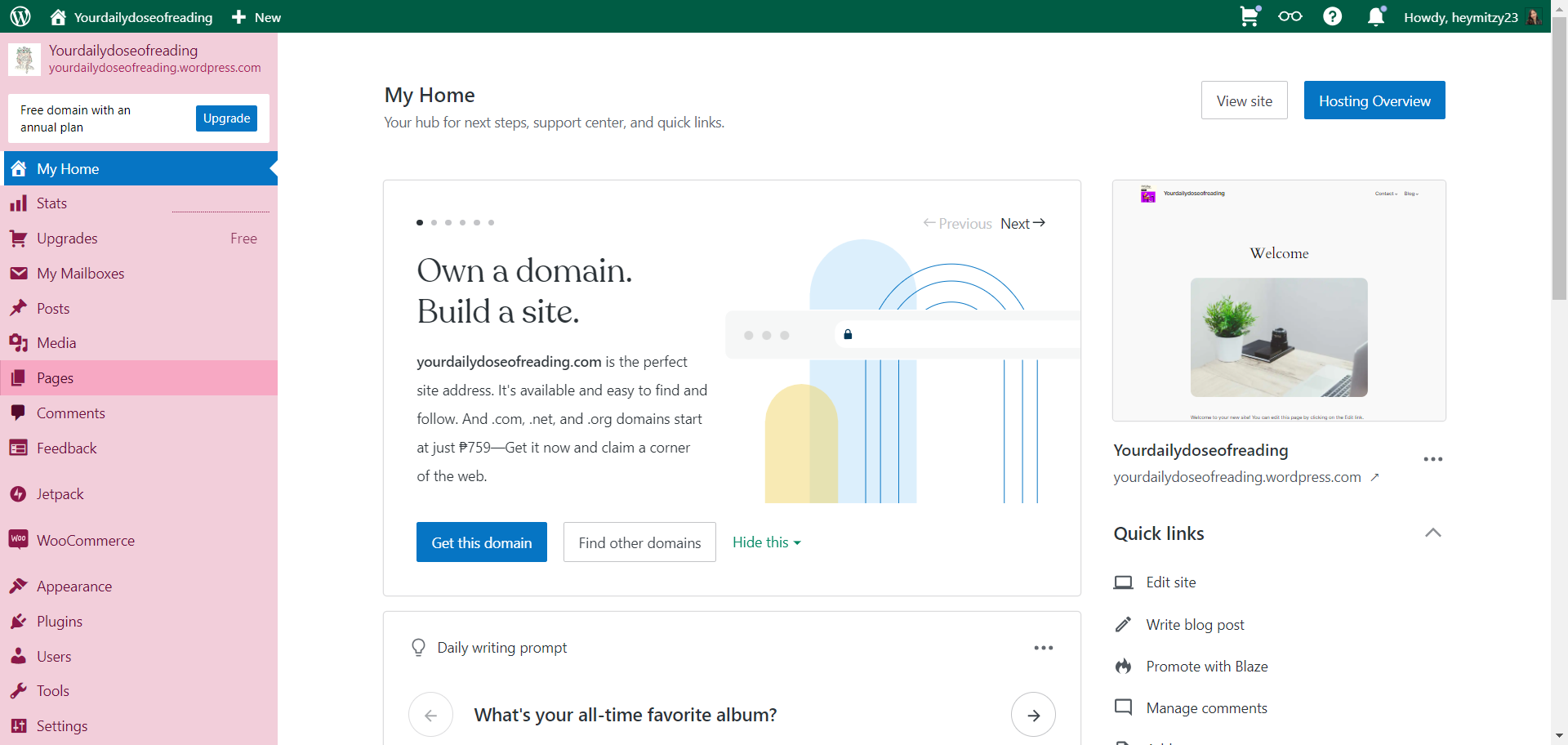
Task: Open Appearance menu item
Action: 140,587
